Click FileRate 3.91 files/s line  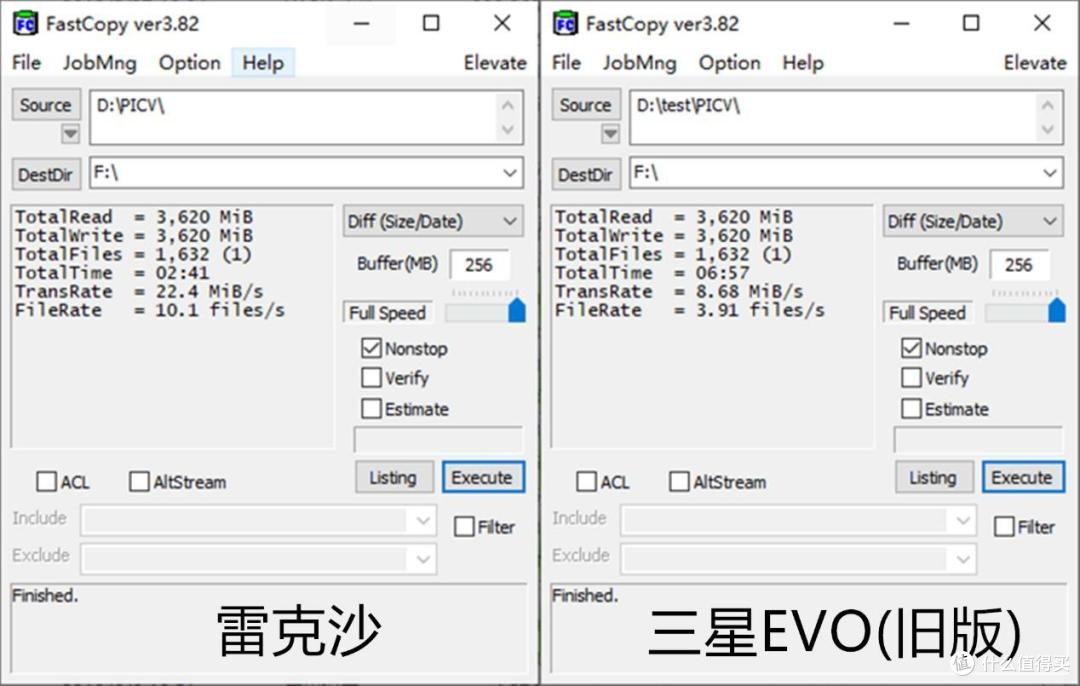click(x=689, y=310)
